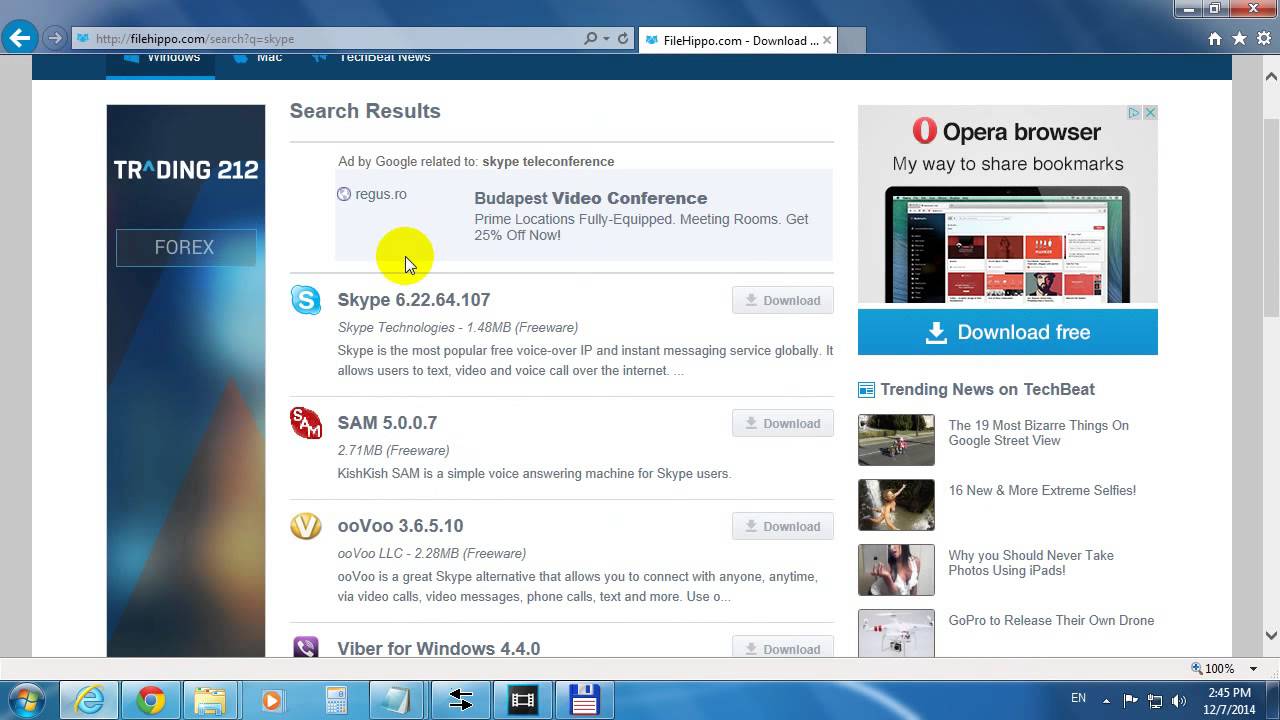Open Never Take Photos Using iPads link

(x=1031, y=563)
